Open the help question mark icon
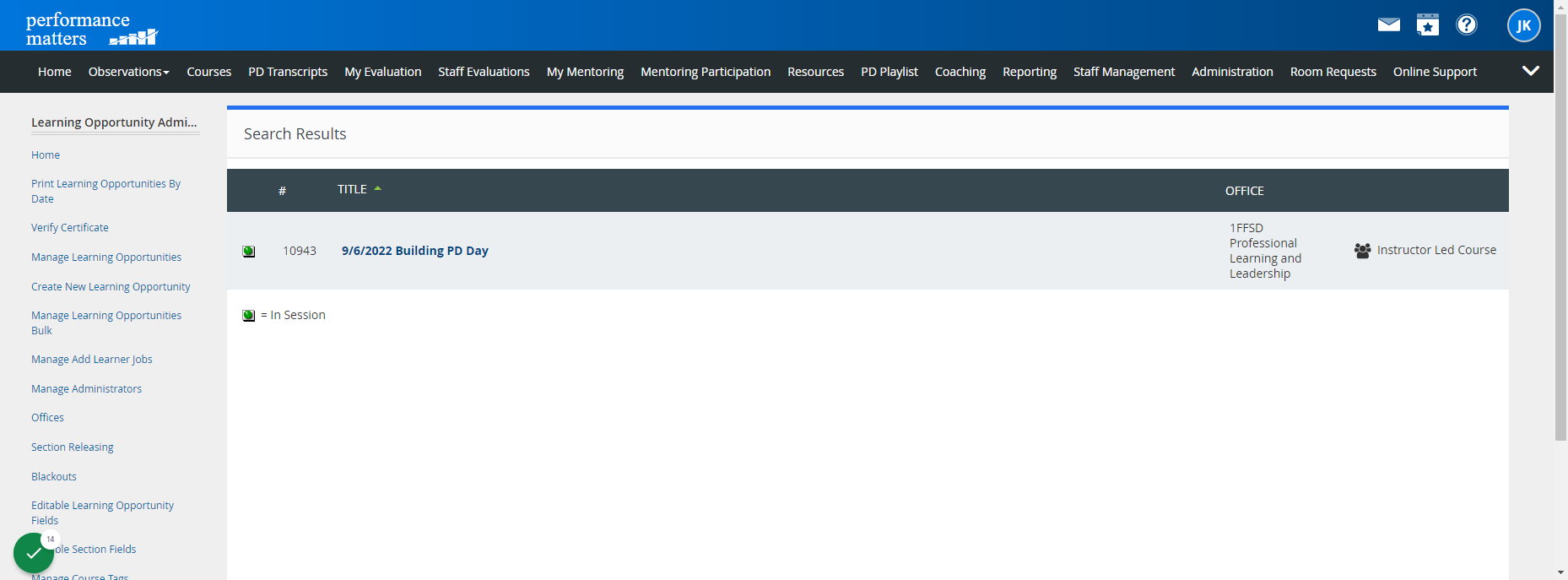The image size is (1568, 580). (x=1467, y=24)
